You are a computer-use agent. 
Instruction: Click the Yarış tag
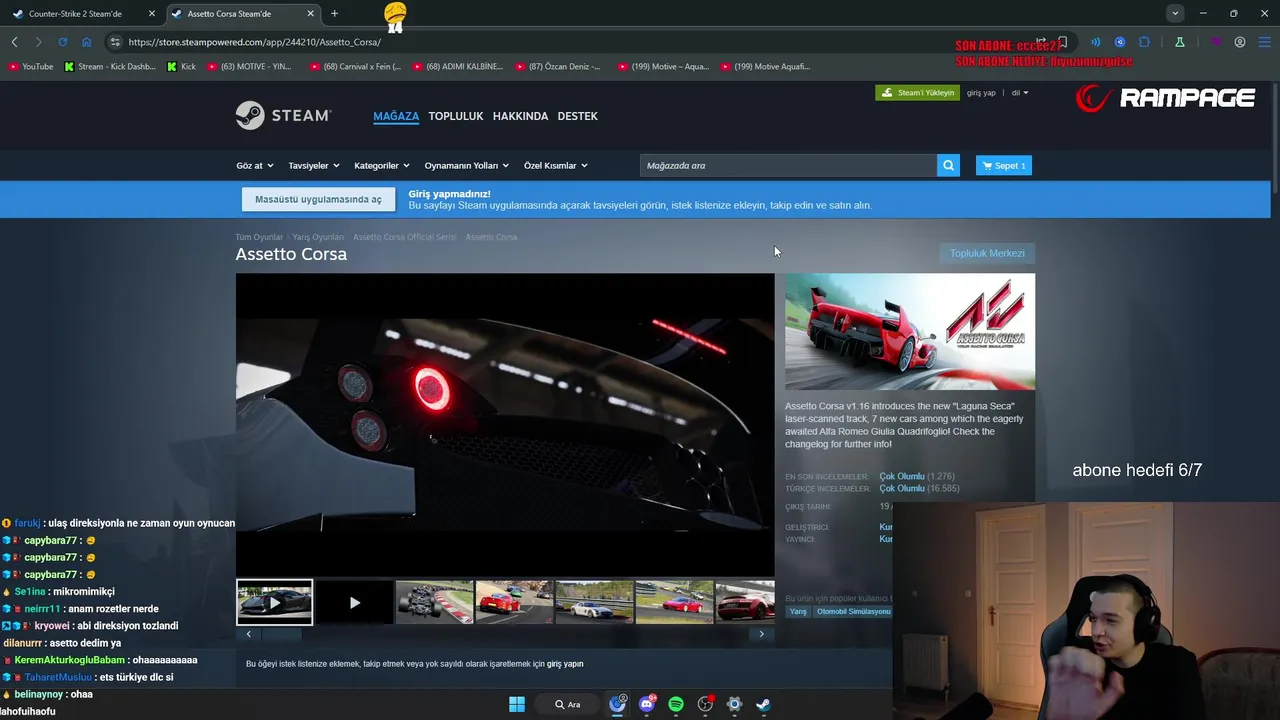(798, 611)
